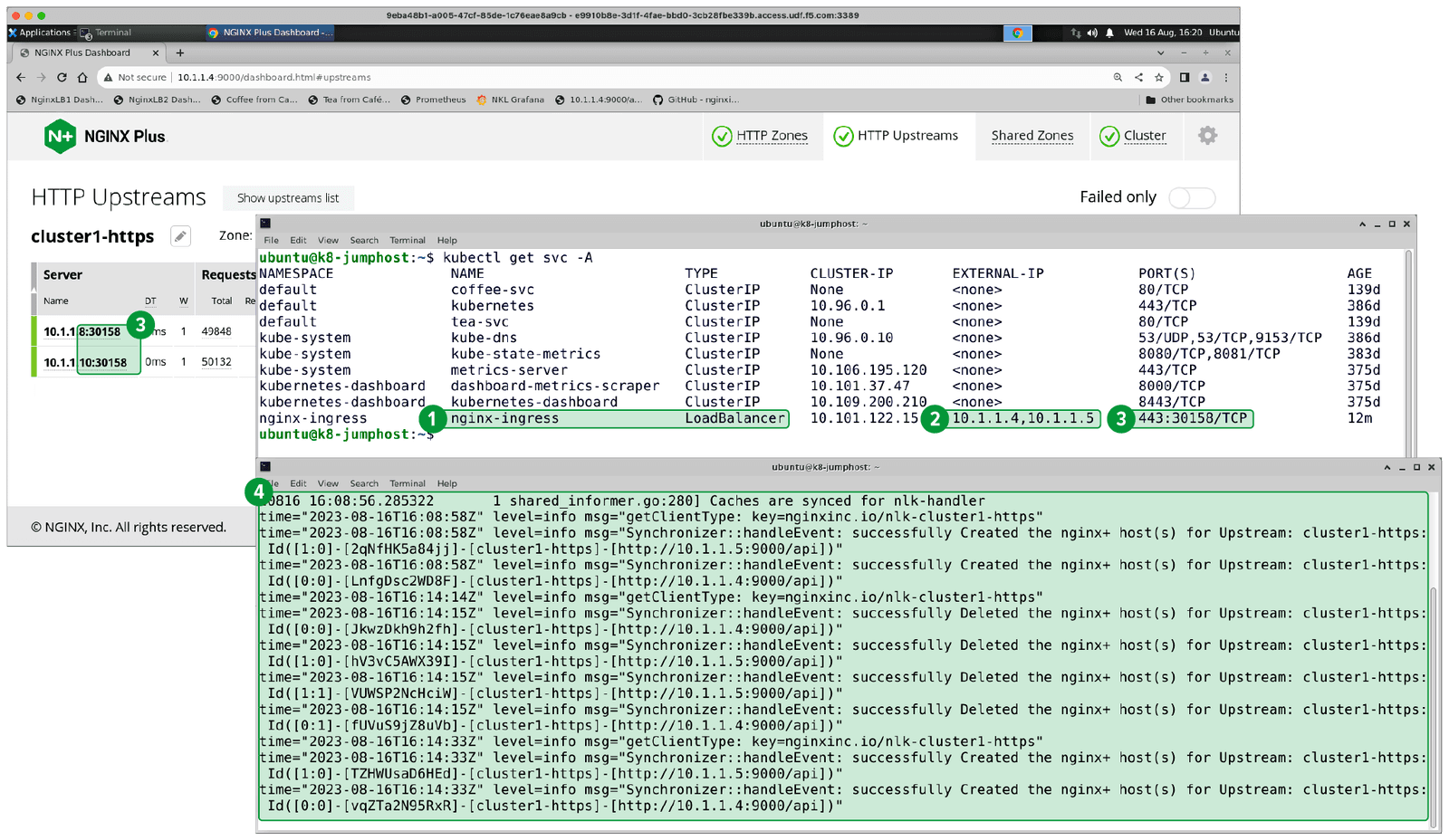
Task: Click the volume icon in the top bar
Action: pos(1091,33)
